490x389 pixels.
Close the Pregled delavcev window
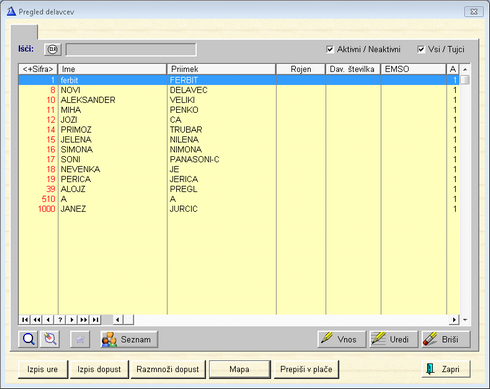473,12
